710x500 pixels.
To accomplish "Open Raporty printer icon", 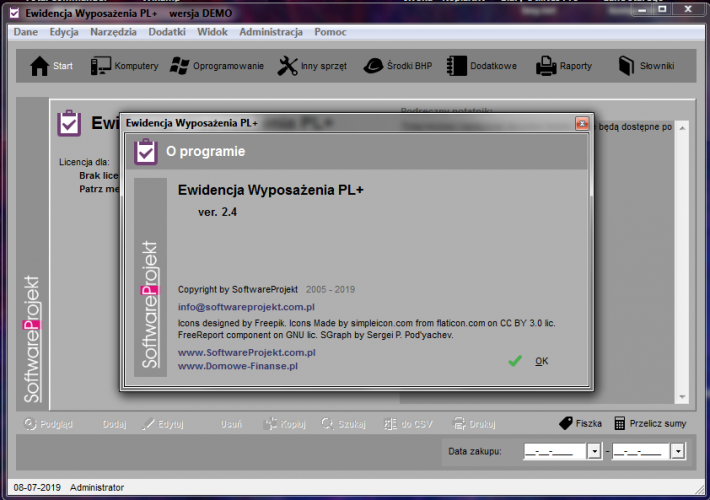I will [546, 66].
